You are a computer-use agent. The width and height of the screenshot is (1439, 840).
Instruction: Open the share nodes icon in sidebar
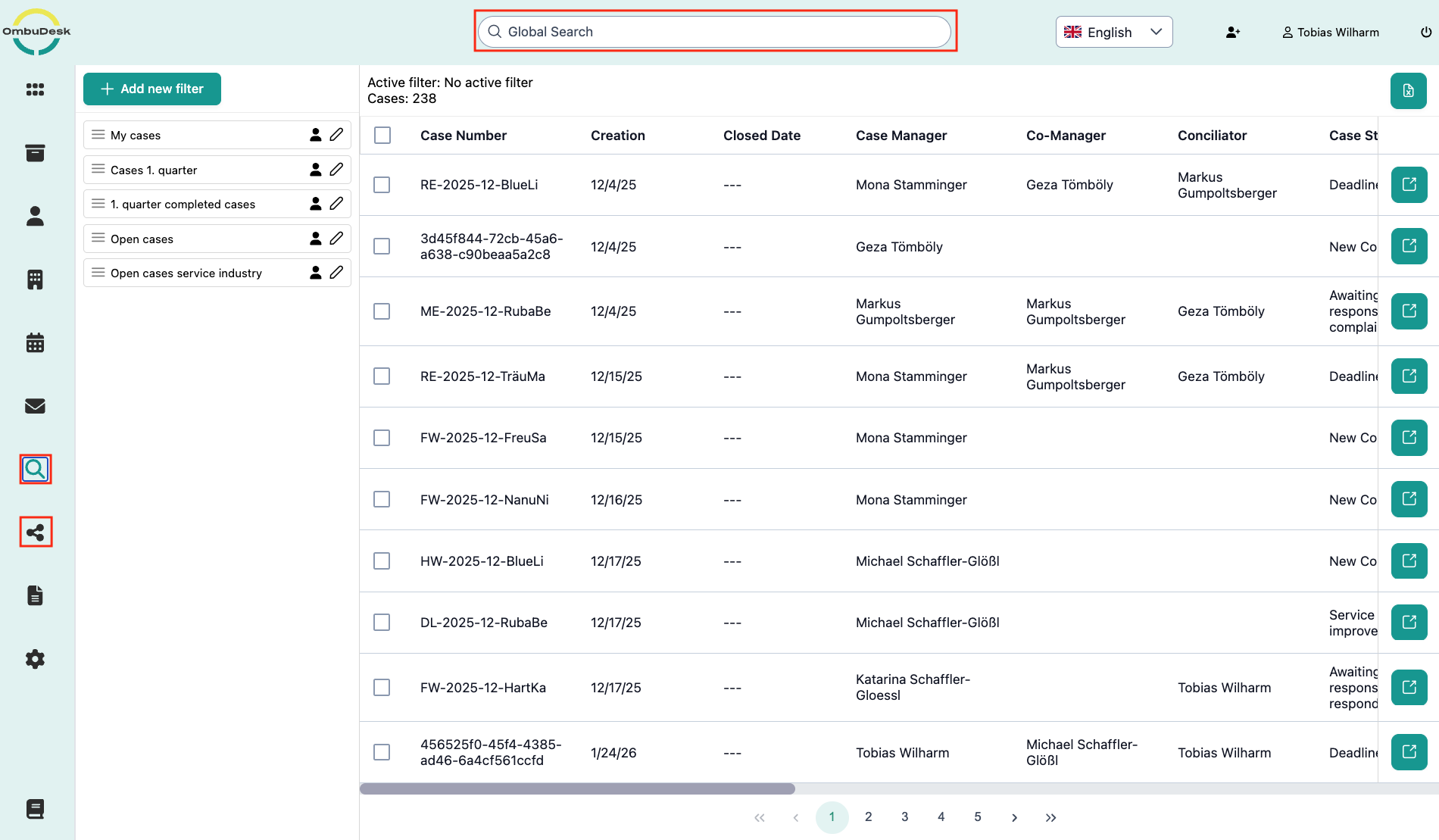click(x=35, y=532)
